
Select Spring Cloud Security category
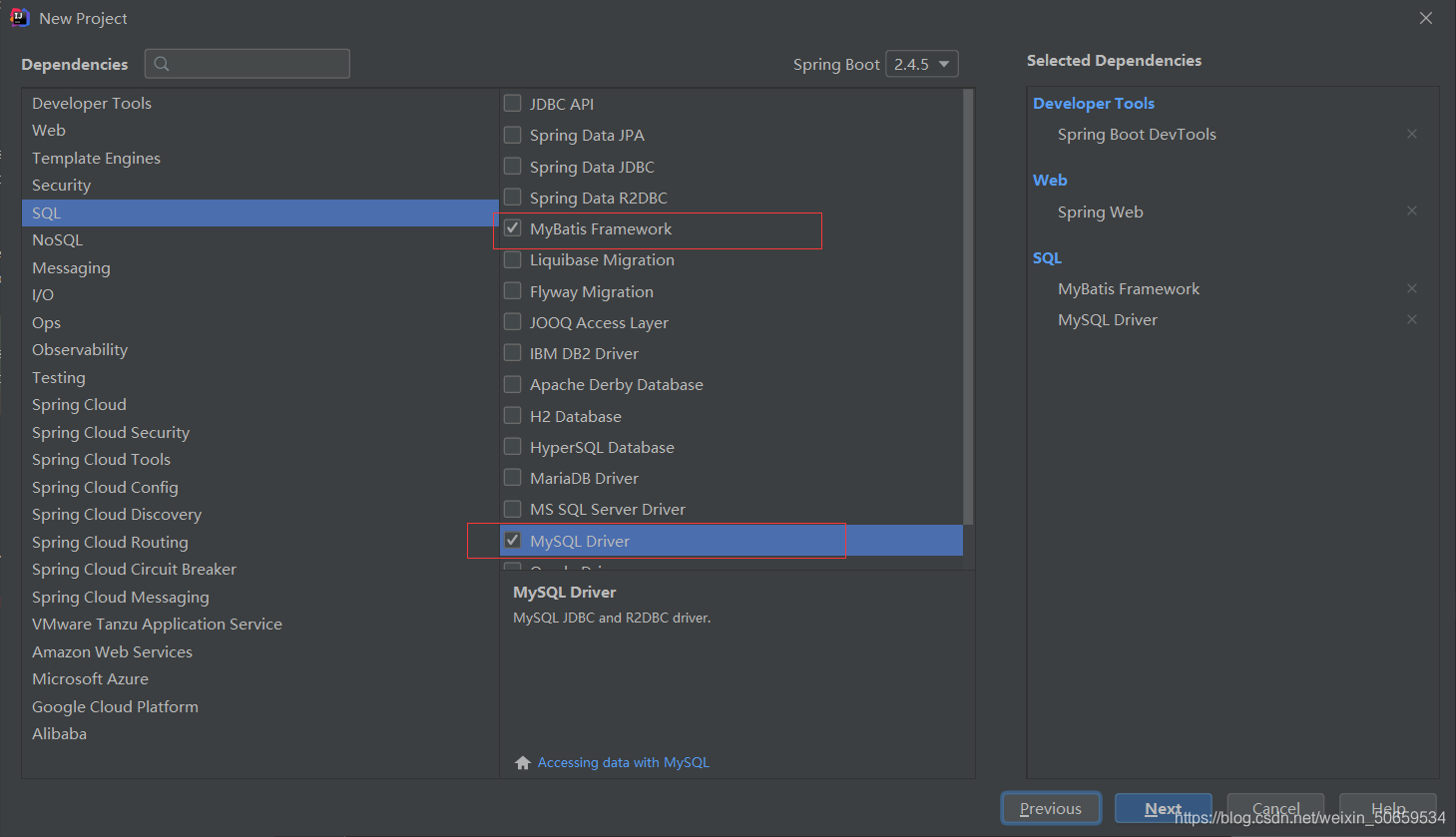pos(260,432)
